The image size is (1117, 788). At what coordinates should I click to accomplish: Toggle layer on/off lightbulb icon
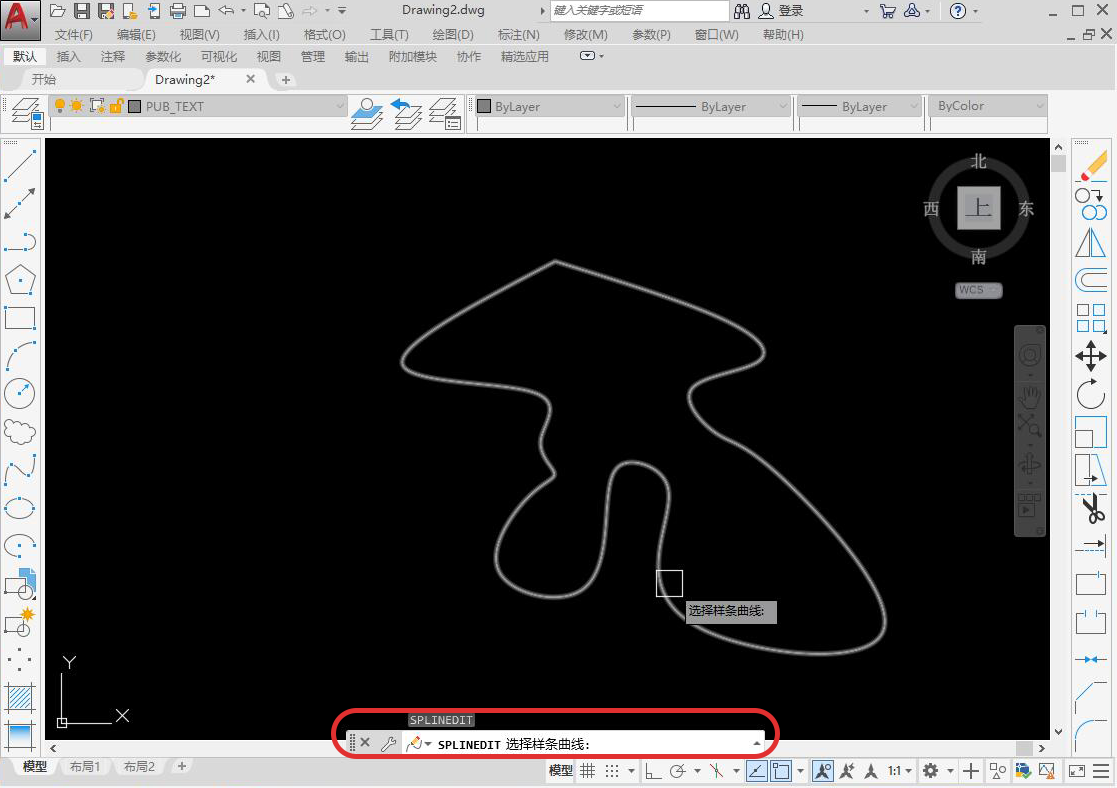point(60,106)
